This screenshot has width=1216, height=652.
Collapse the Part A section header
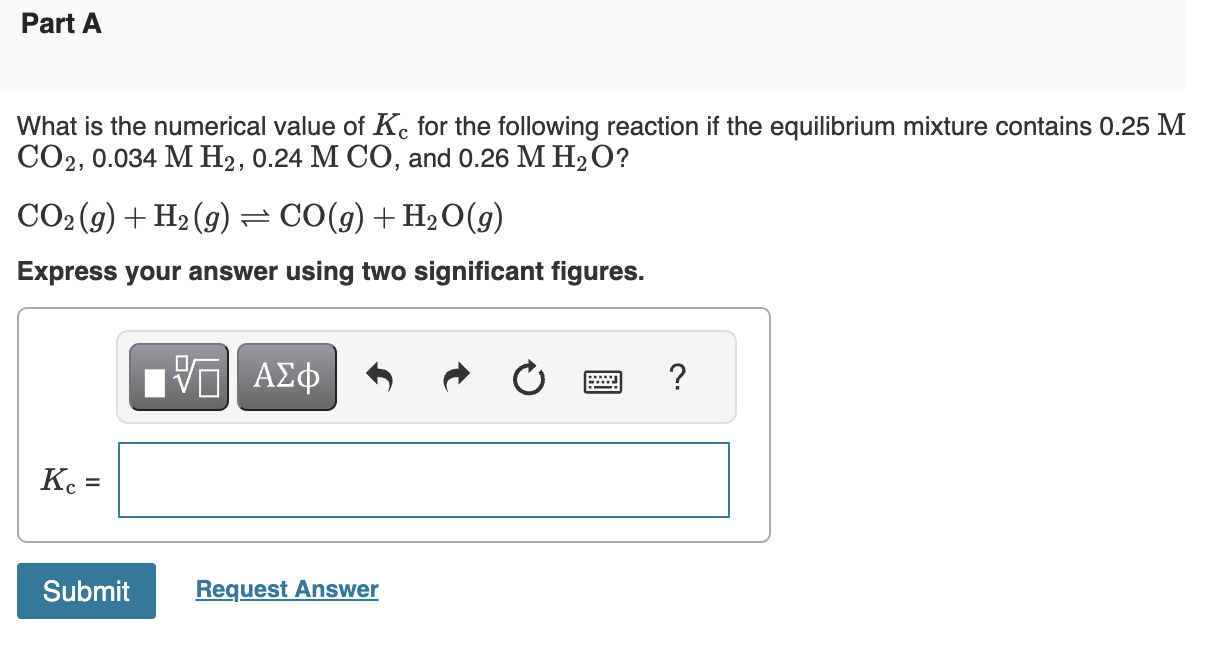(61, 23)
